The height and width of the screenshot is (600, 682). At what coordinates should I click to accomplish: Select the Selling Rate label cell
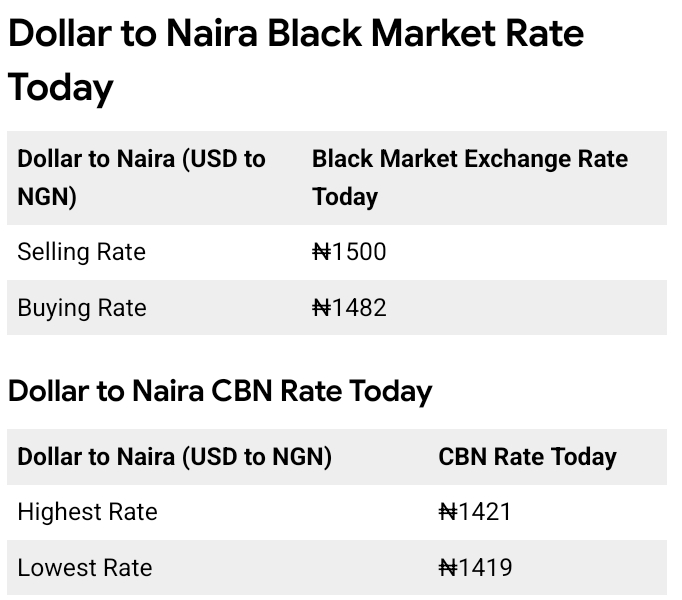click(82, 252)
